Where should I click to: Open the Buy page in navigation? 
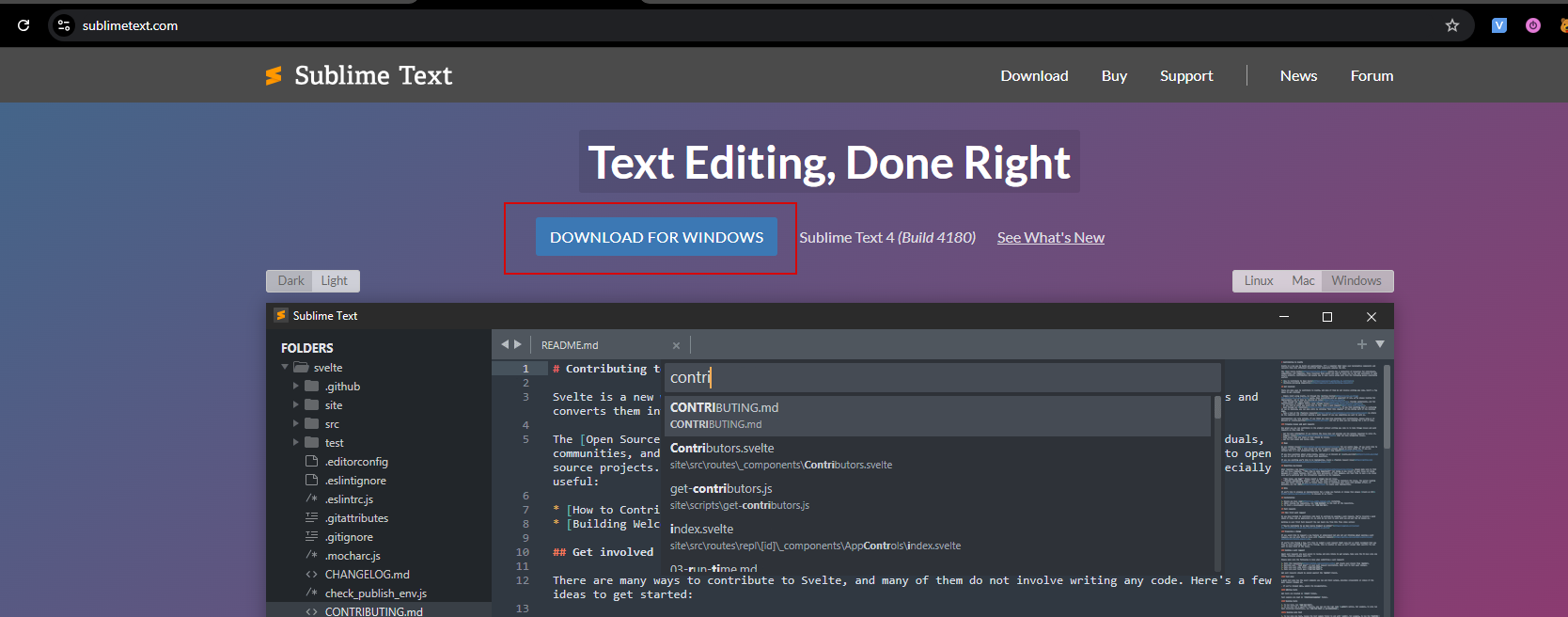pyautogui.click(x=1114, y=75)
